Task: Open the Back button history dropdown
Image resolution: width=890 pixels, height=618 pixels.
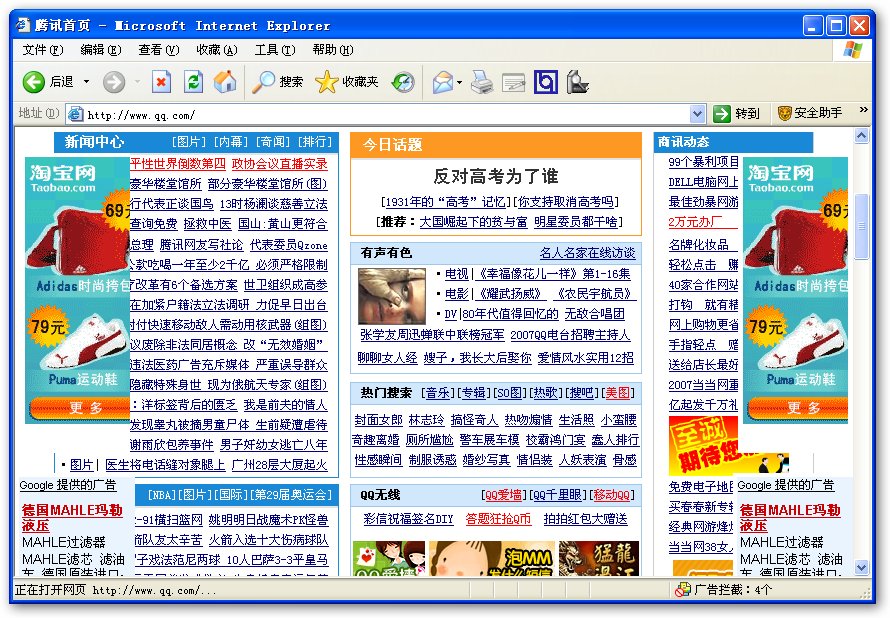Action: pos(86,82)
